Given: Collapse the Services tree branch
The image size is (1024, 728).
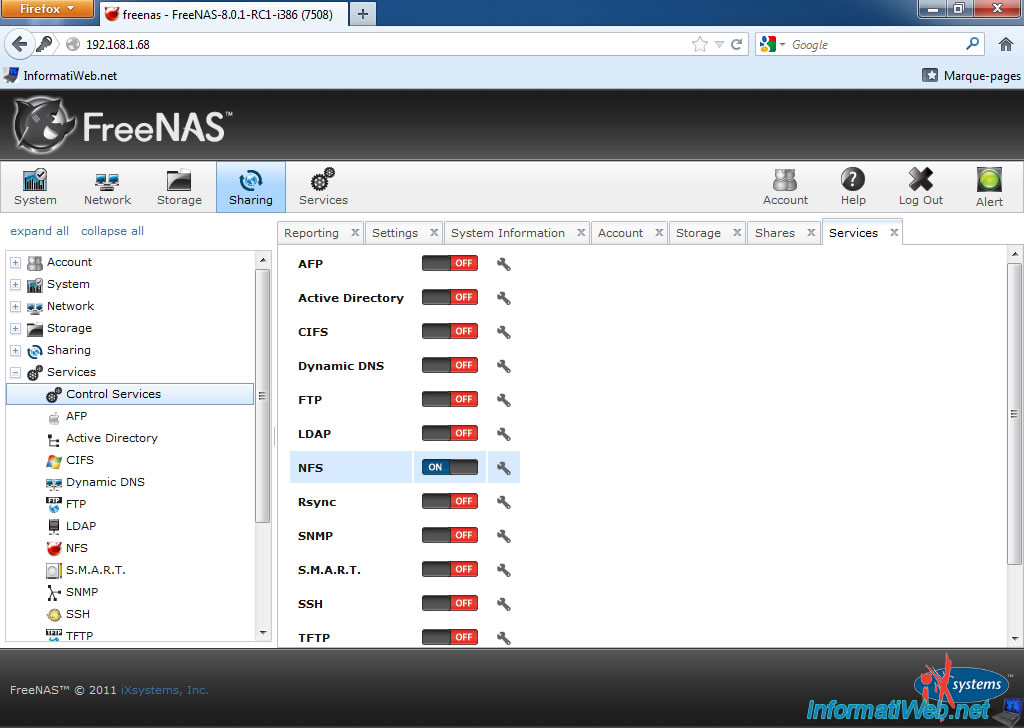Looking at the screenshot, I should pyautogui.click(x=15, y=372).
